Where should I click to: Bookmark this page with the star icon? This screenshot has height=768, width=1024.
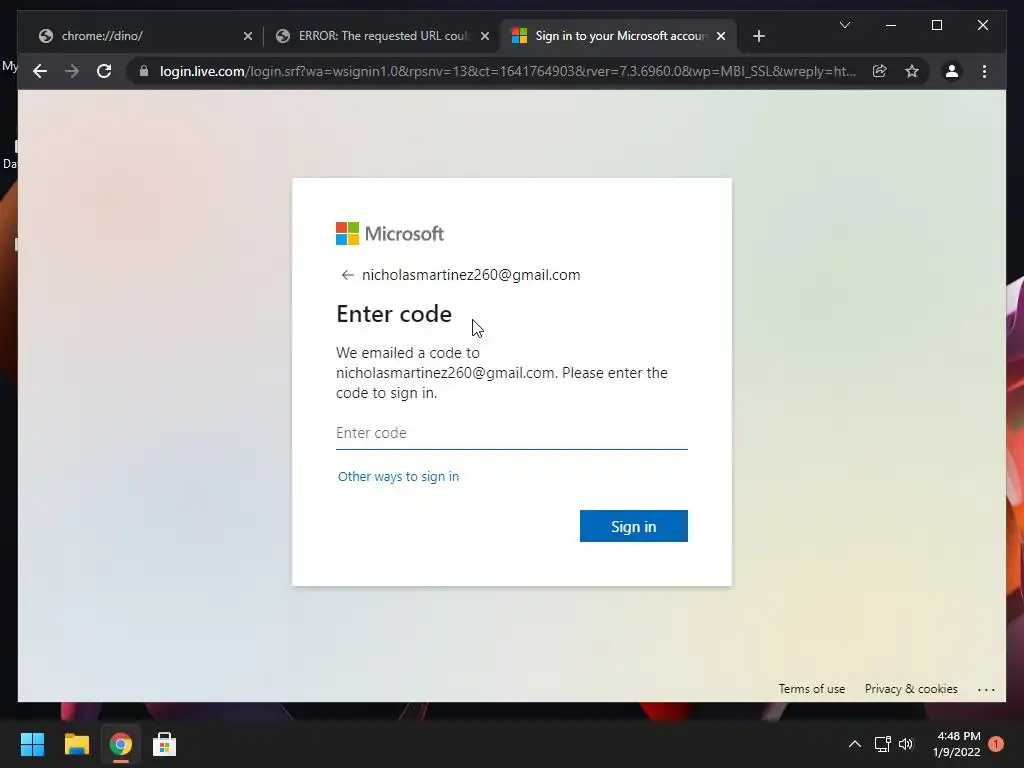click(x=912, y=71)
